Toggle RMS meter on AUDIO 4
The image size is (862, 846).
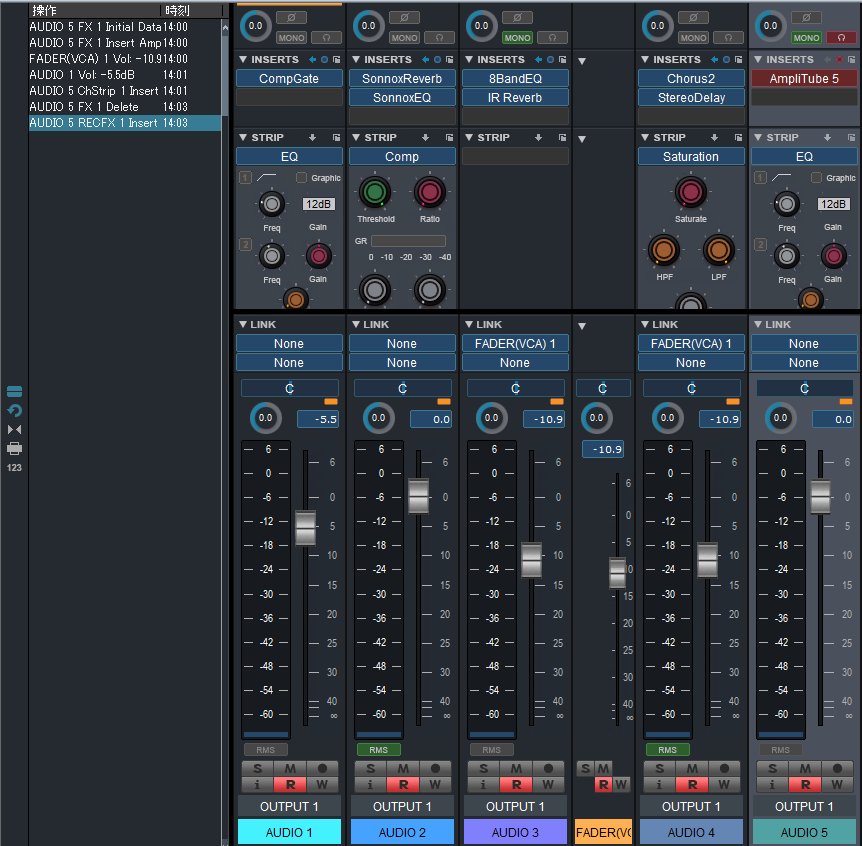pyautogui.click(x=666, y=749)
